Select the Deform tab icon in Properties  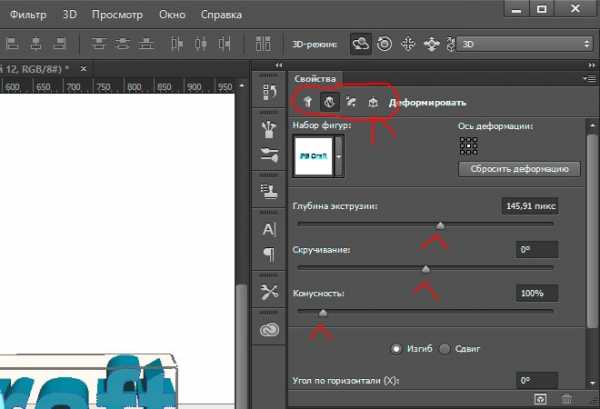(328, 102)
